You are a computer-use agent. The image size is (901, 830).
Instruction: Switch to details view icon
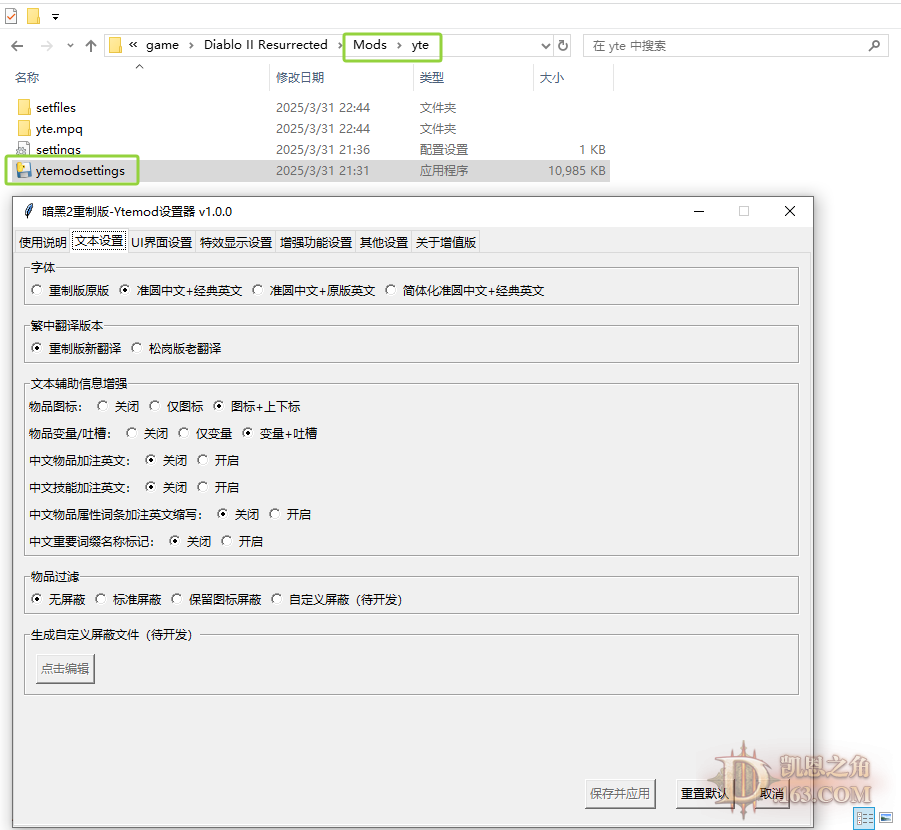click(864, 817)
